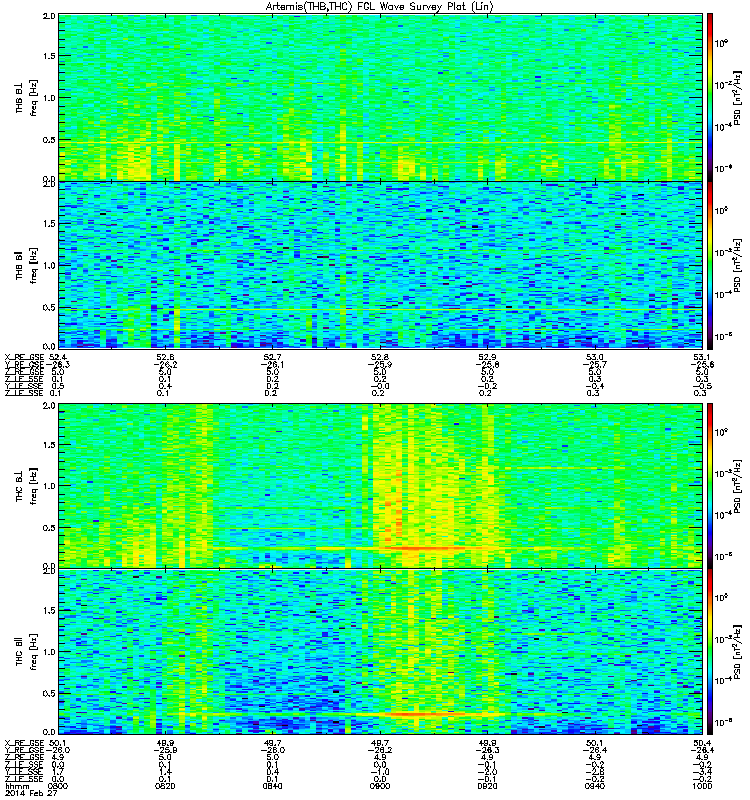This screenshot has height=800, width=750.
Task: Click the 1.0 tick of the THB B-perpendicular axis
Action: pyautogui.click(x=49, y=98)
